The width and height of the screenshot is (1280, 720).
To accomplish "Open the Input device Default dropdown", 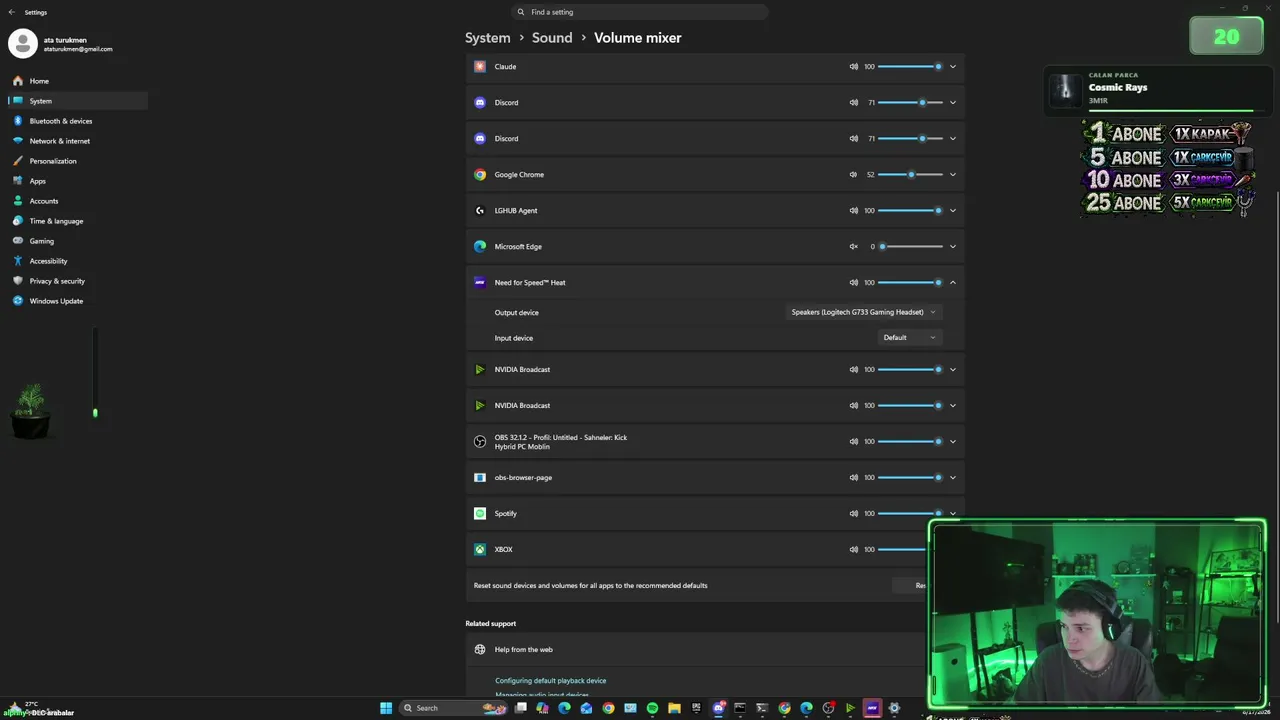I will [x=909, y=338].
